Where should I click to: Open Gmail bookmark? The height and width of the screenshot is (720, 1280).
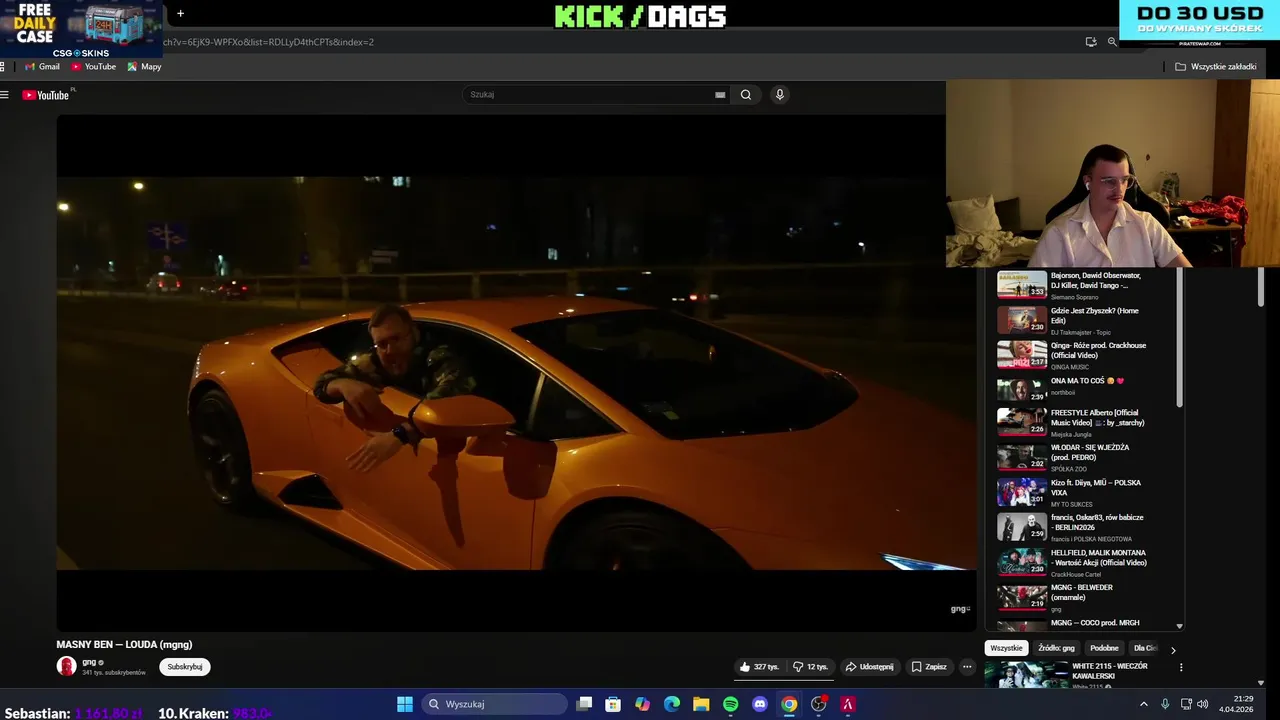(42, 67)
